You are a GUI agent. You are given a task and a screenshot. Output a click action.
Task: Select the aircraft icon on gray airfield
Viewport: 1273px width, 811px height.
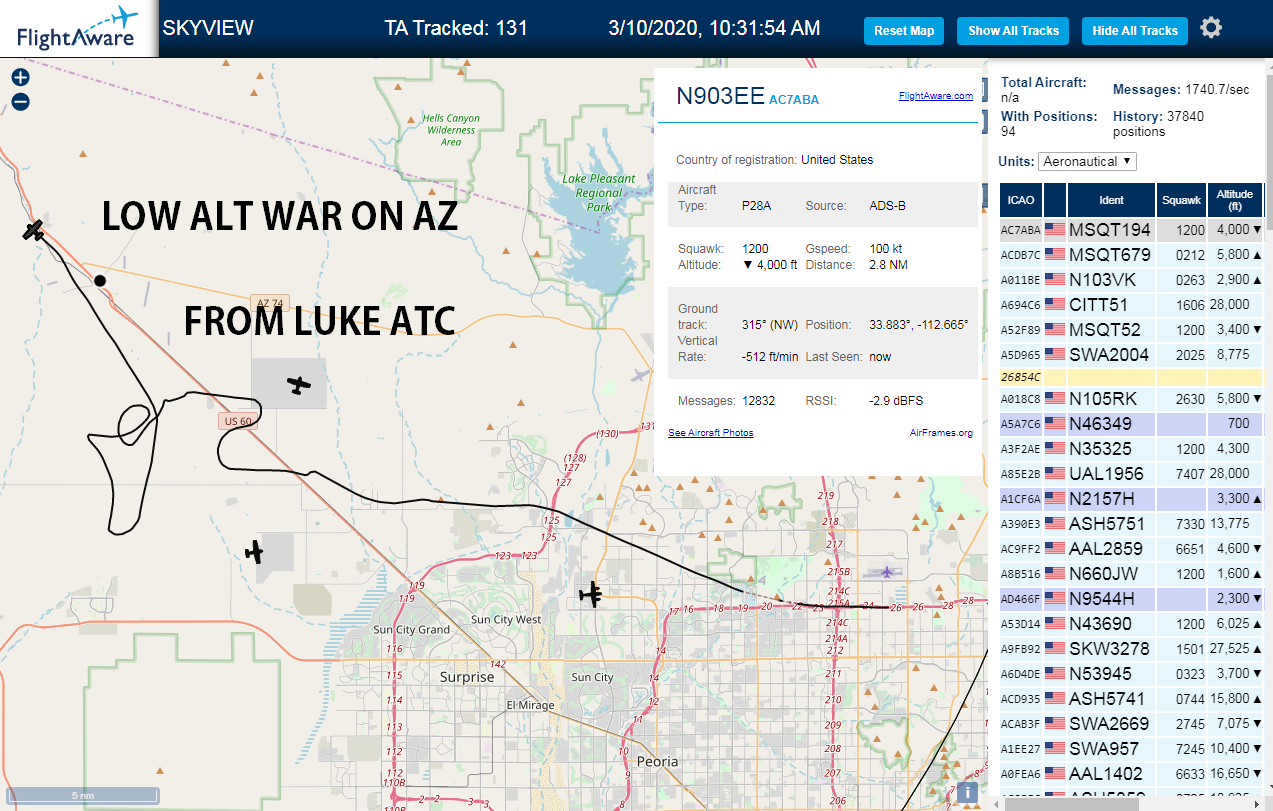(298, 384)
